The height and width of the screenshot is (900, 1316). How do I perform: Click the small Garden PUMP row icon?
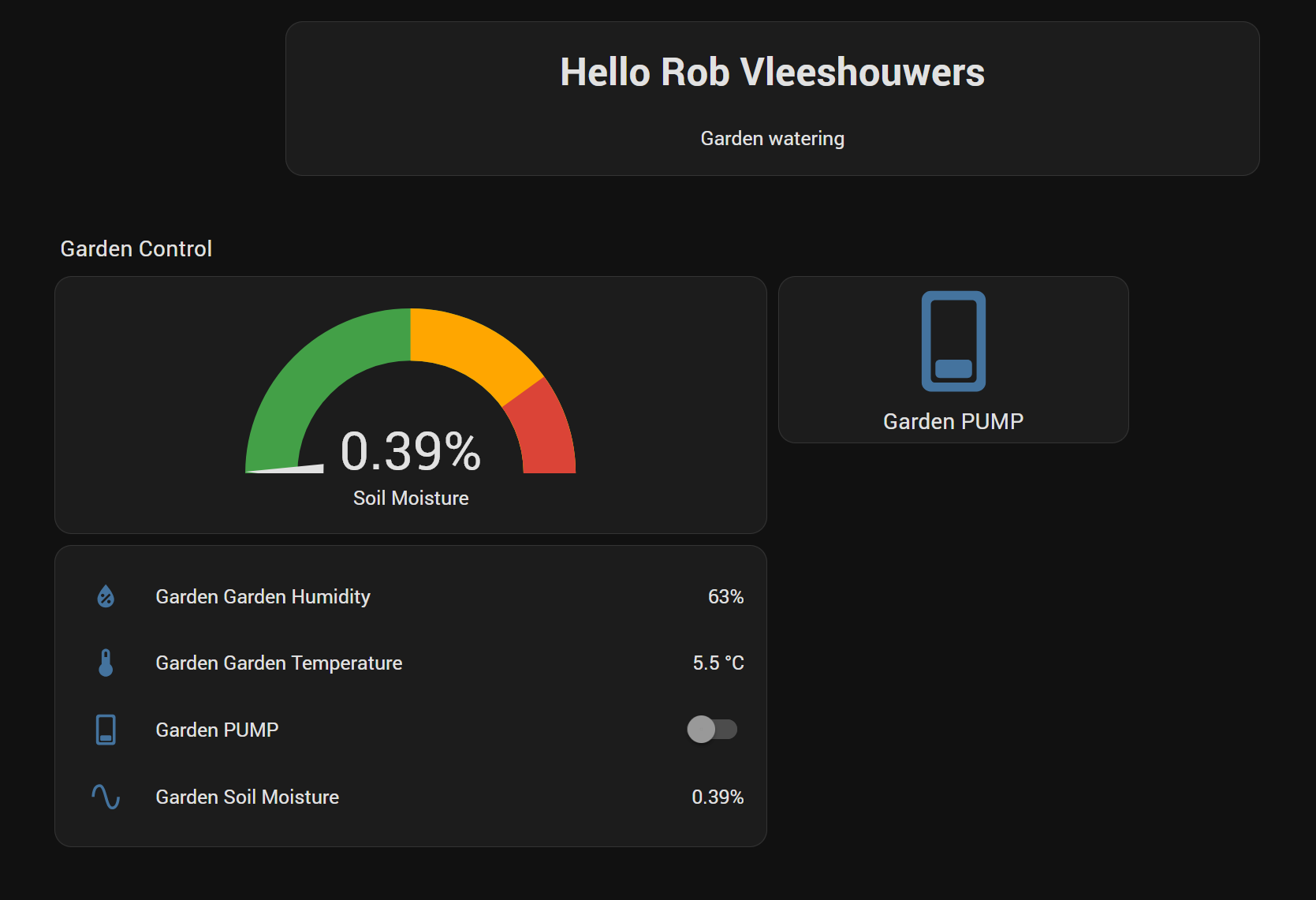click(106, 730)
